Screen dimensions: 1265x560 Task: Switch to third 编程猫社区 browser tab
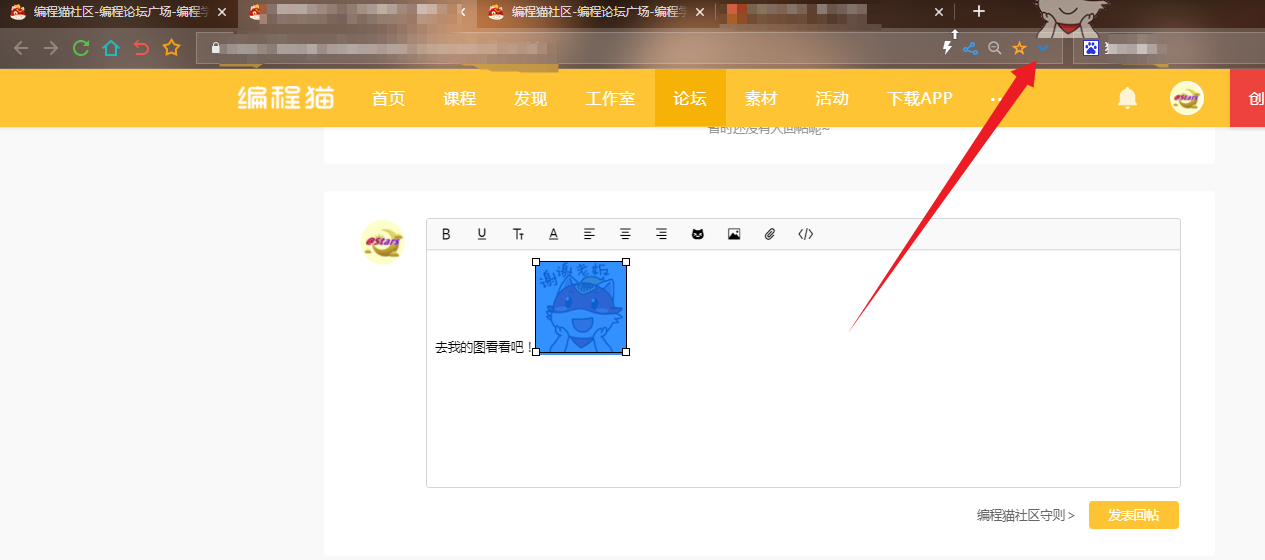pyautogui.click(x=595, y=12)
